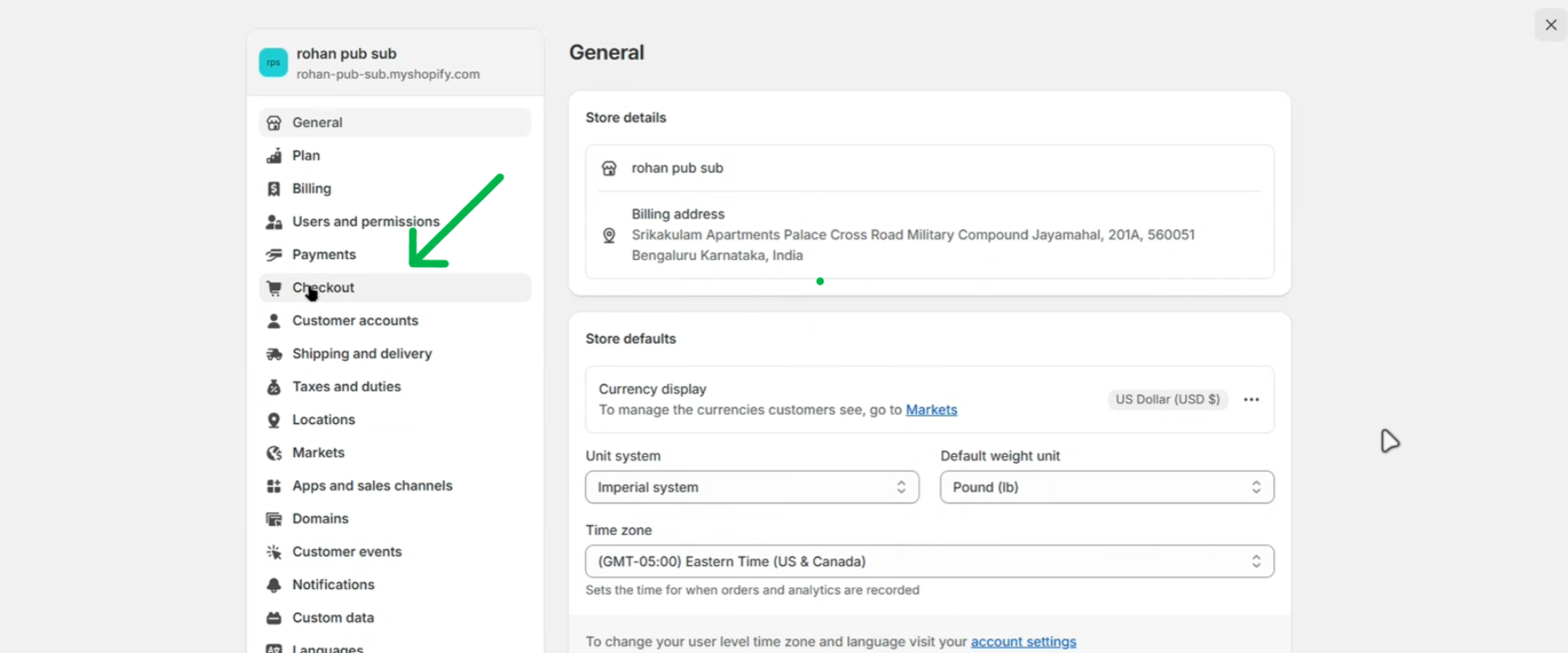1568x653 pixels.
Task: Expand the Unit system dropdown
Action: click(x=752, y=487)
